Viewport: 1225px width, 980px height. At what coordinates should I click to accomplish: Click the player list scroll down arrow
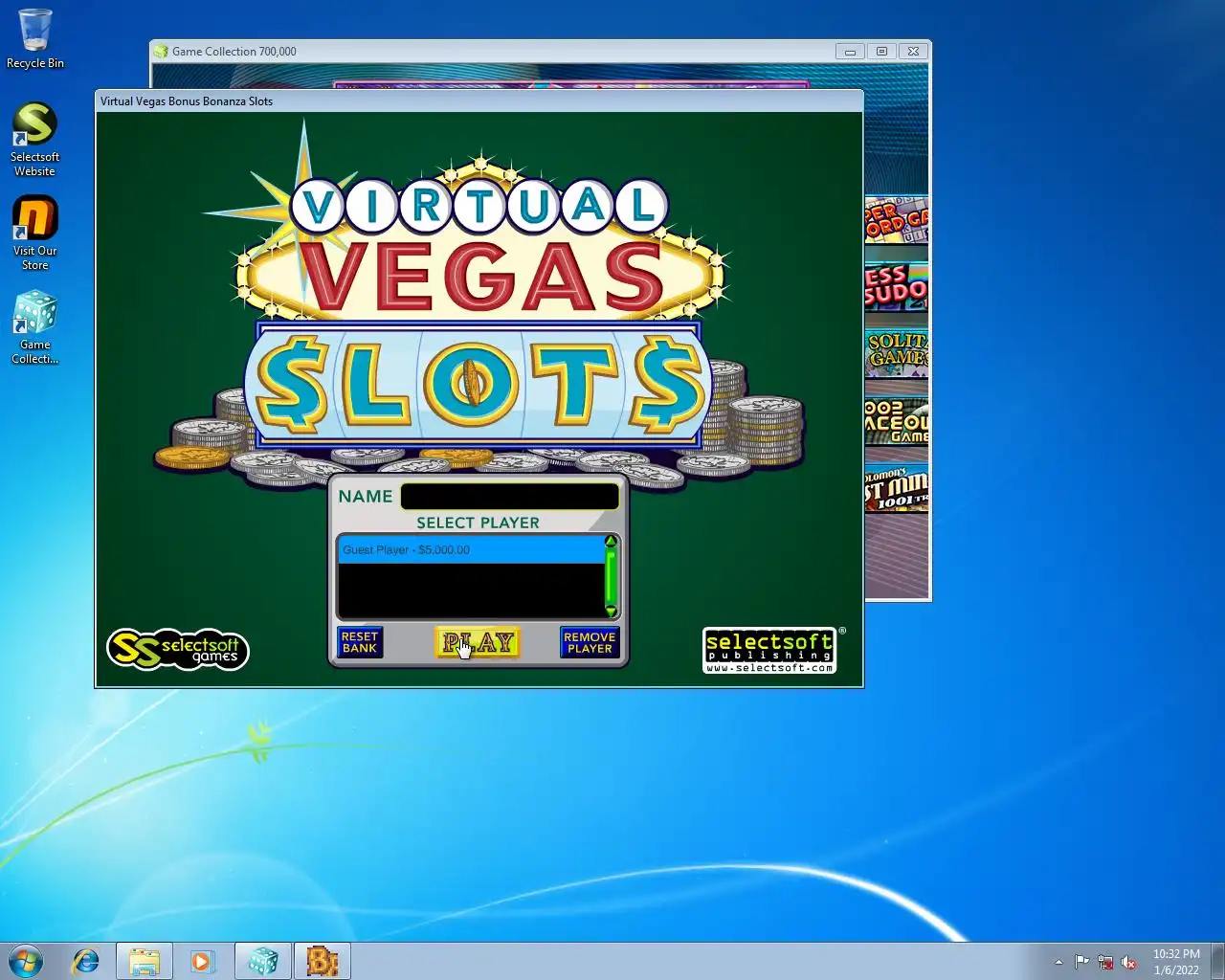pyautogui.click(x=611, y=611)
